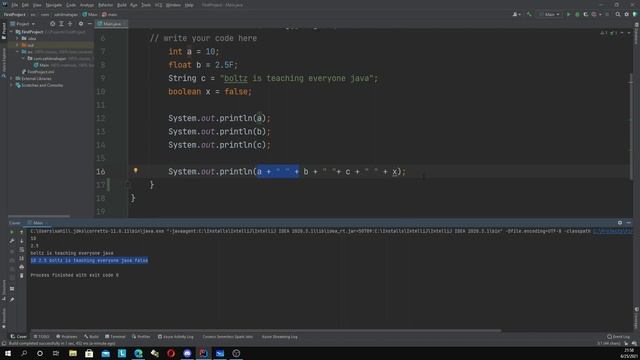The height and width of the screenshot is (360, 640).
Task: Open Microsoft Store from the taskbar
Action: (89, 353)
